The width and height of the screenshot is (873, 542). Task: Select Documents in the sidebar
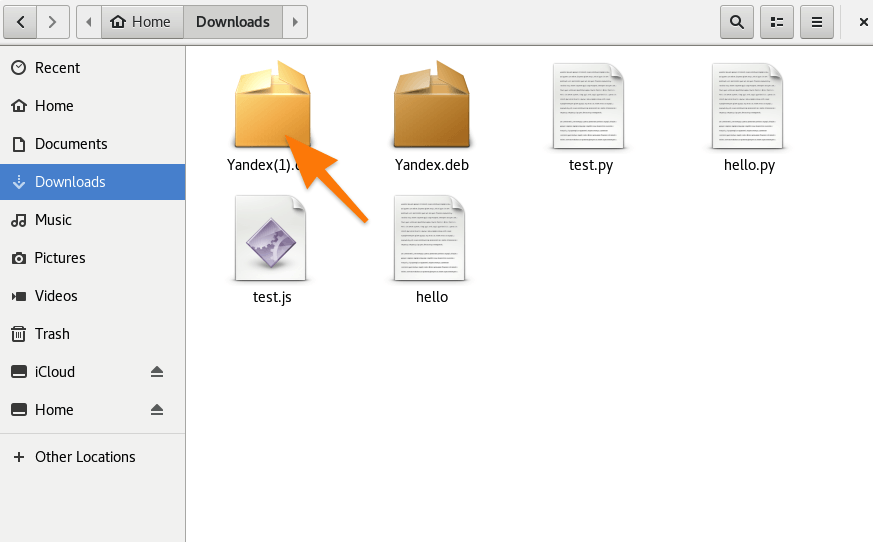coord(70,144)
